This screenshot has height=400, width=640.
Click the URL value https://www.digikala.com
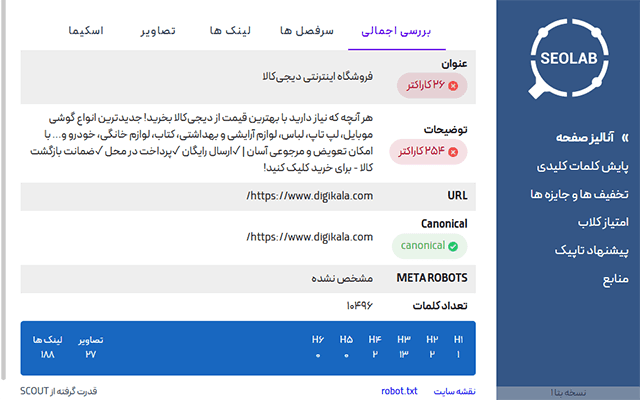tap(309, 196)
